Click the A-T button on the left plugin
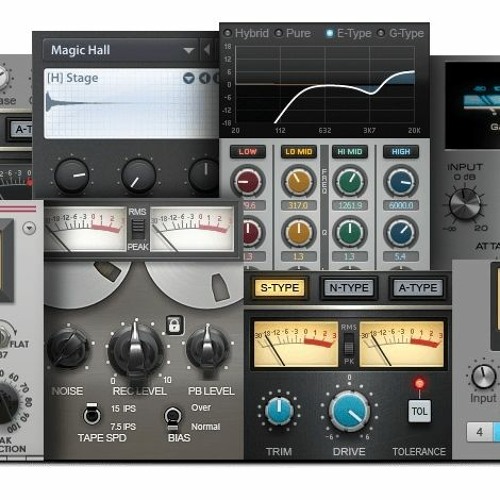The width and height of the screenshot is (500, 500). tap(21, 129)
